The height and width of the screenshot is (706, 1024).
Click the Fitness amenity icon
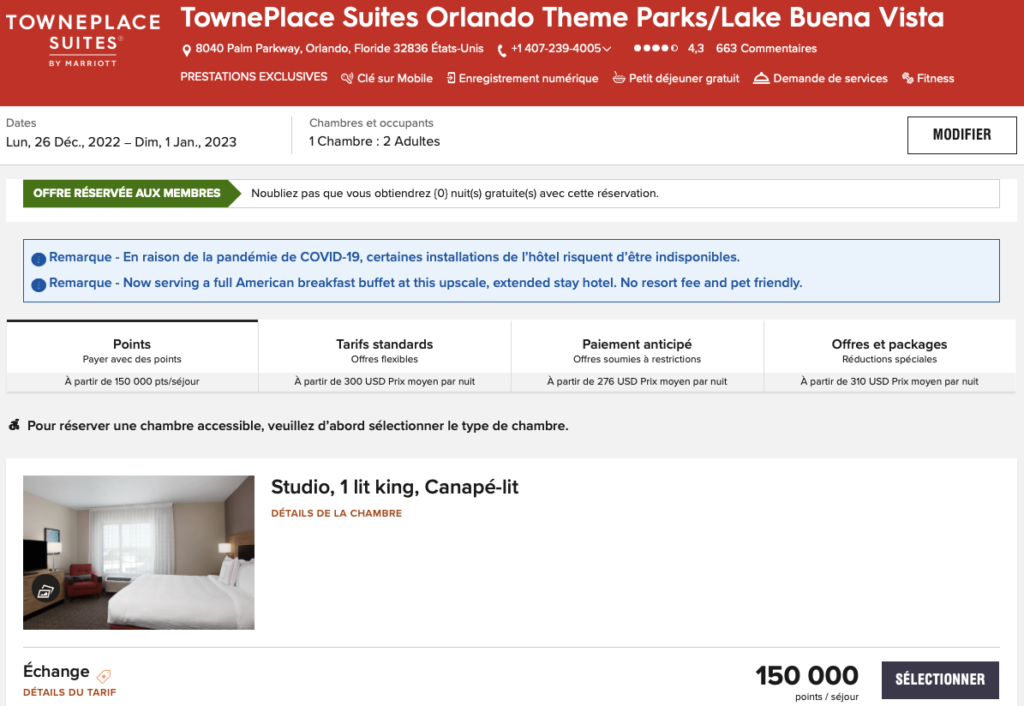(908, 78)
